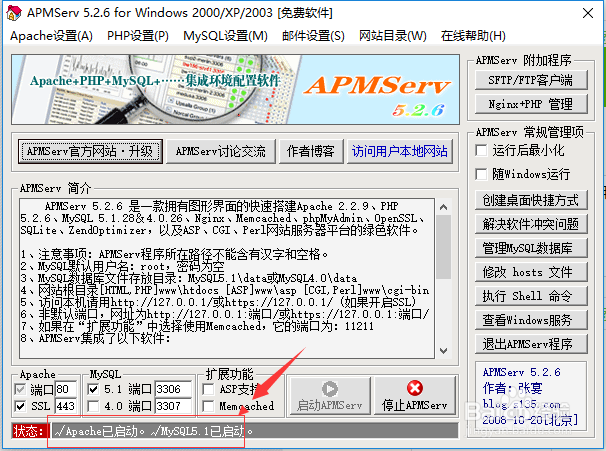606x451 pixels.
Task: Toggle 运行后最小化 checkbox
Action: 481,150
